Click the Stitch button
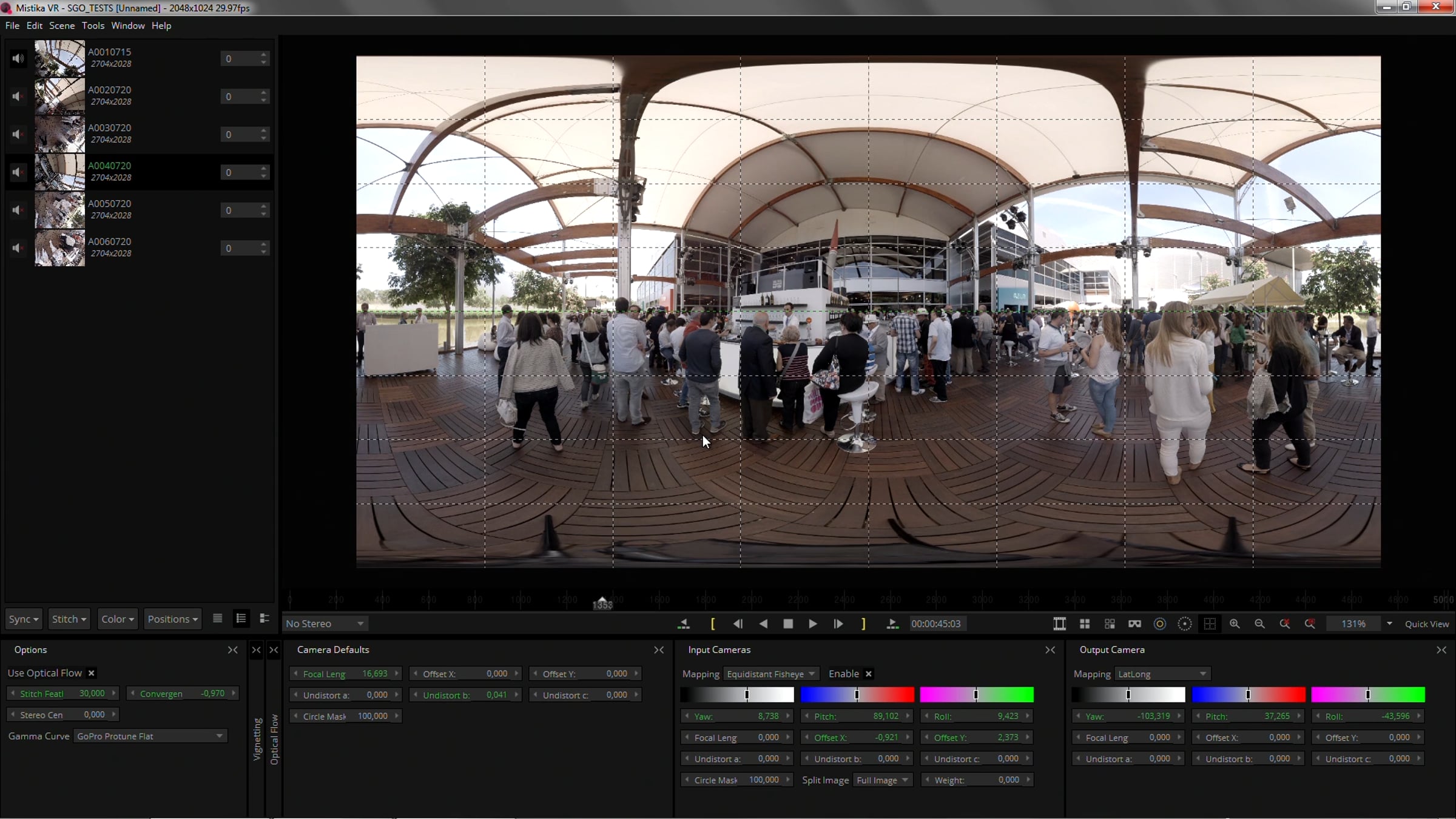Screen dimensions: 1456x819 click(x=69, y=619)
